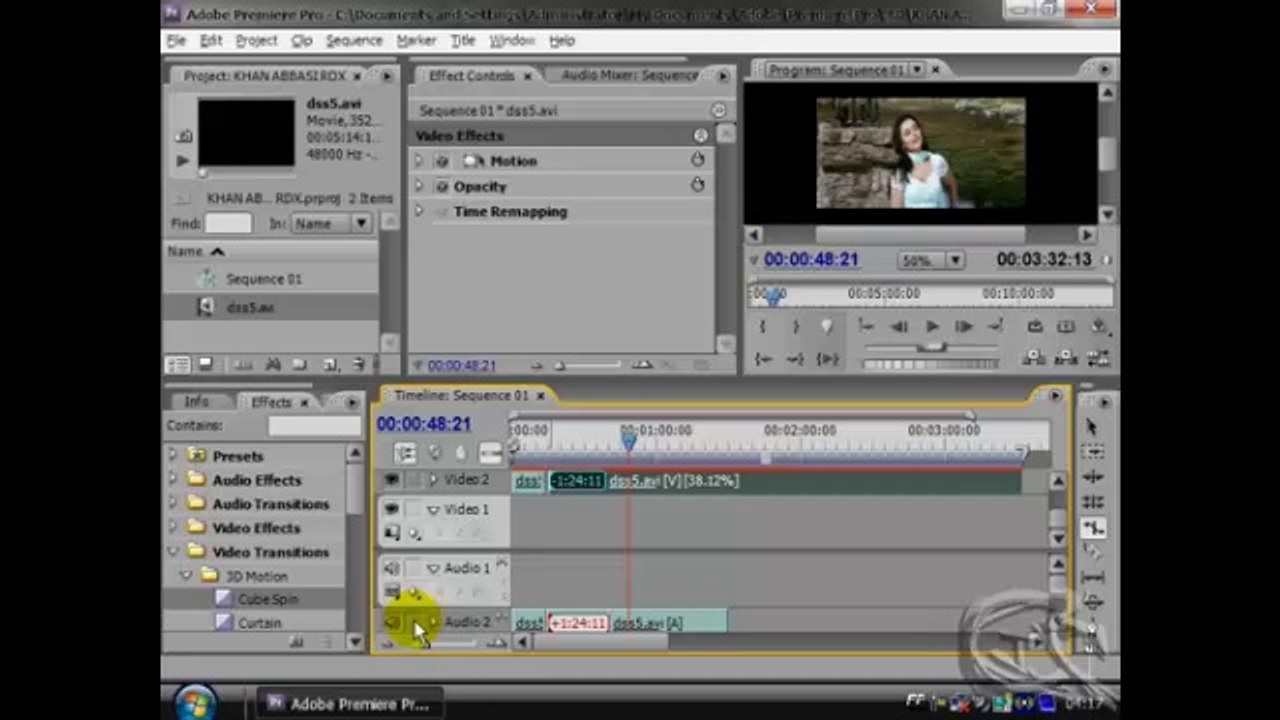
Task: Click the Windows Start button
Action: pyautogui.click(x=194, y=703)
